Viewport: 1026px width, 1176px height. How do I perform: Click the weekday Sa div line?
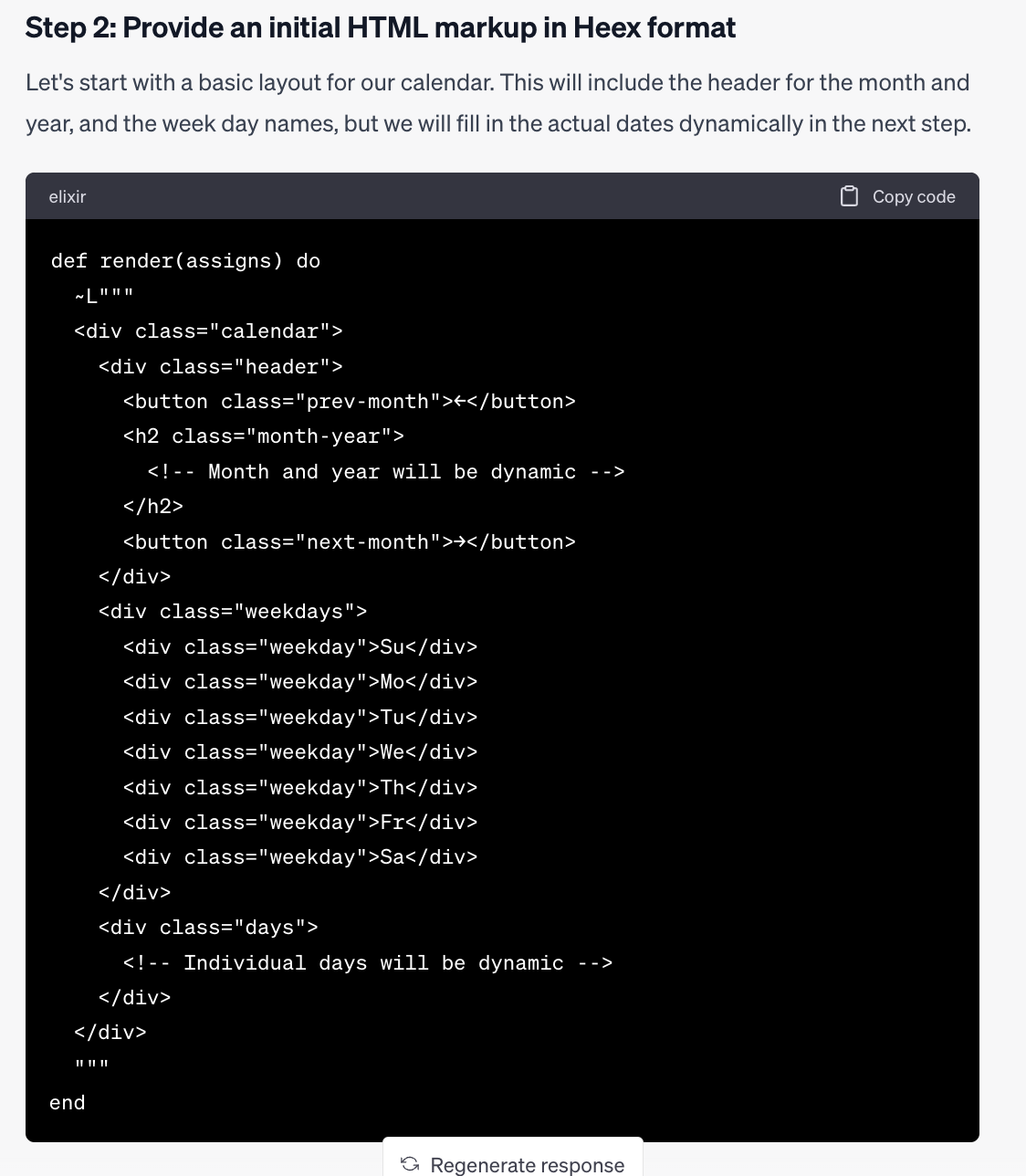tap(299, 856)
